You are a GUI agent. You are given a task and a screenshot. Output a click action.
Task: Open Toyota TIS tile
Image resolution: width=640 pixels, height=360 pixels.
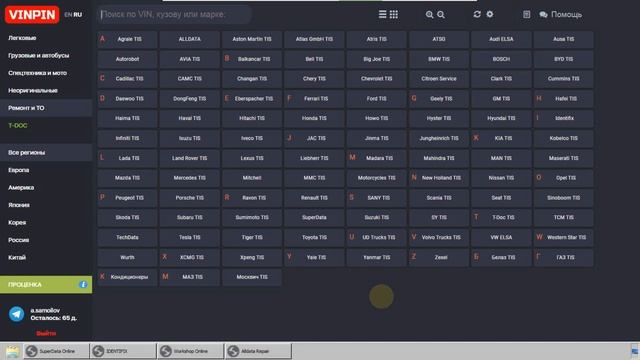314,238
